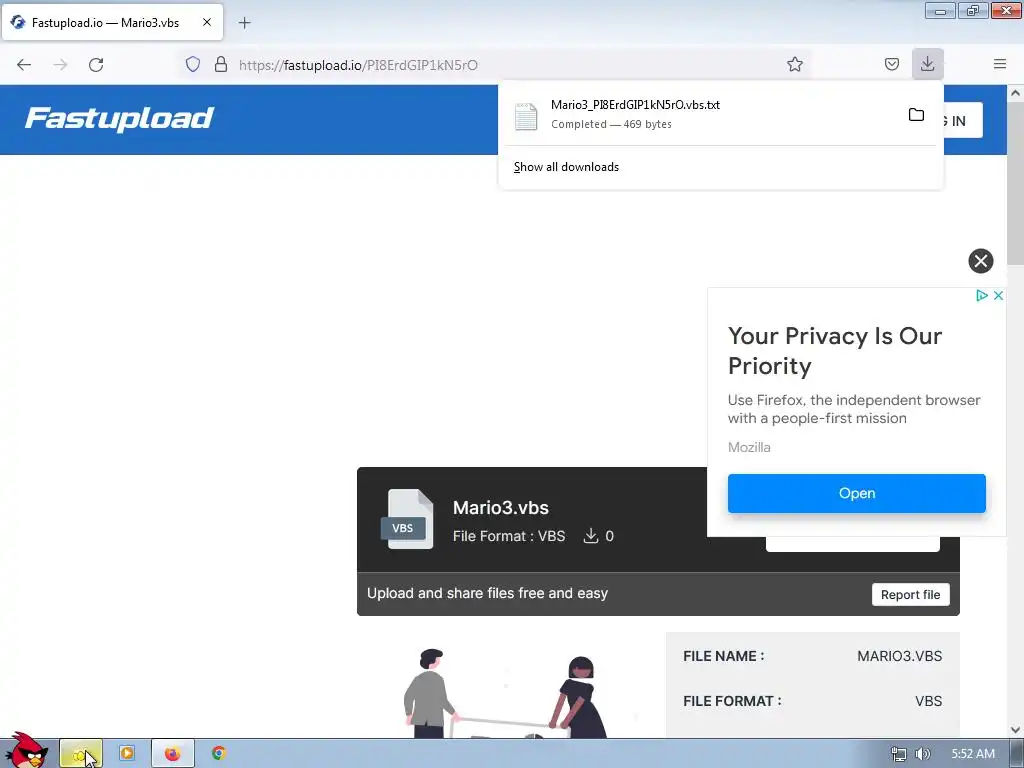Click the AdChoices triangle icon
Screen dimensions: 1024x768
click(x=982, y=295)
